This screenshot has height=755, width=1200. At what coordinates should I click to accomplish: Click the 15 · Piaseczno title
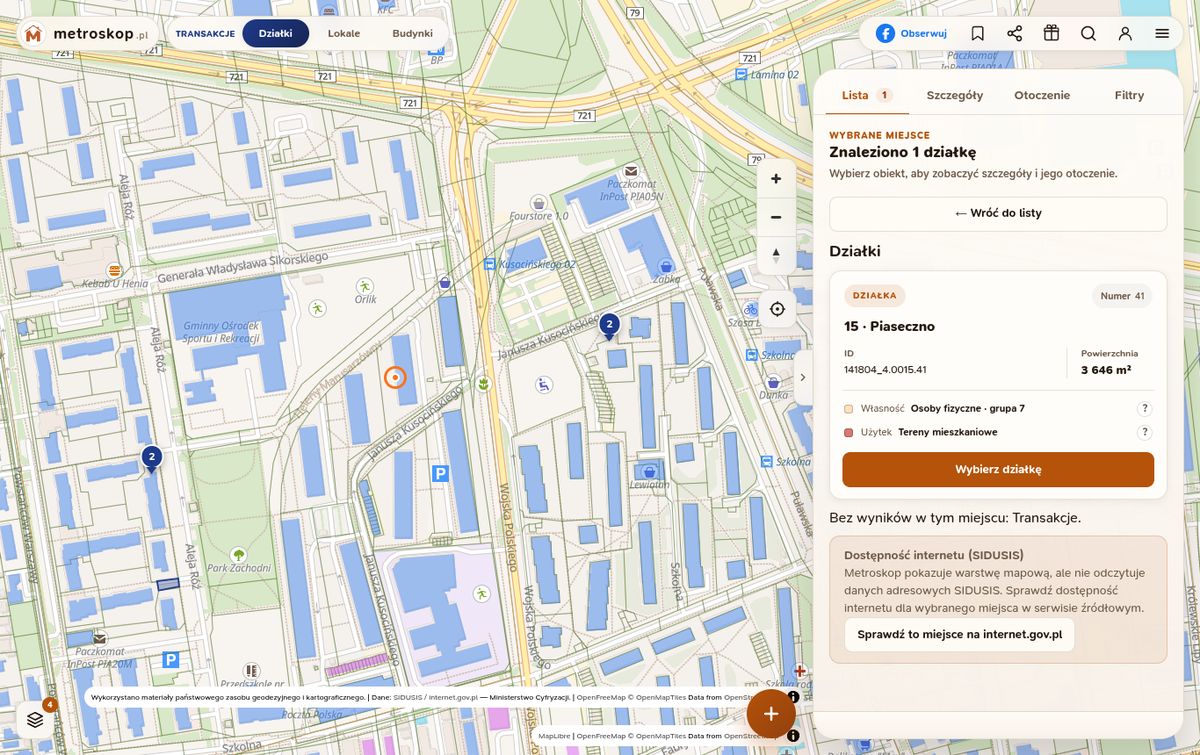pyautogui.click(x=890, y=327)
